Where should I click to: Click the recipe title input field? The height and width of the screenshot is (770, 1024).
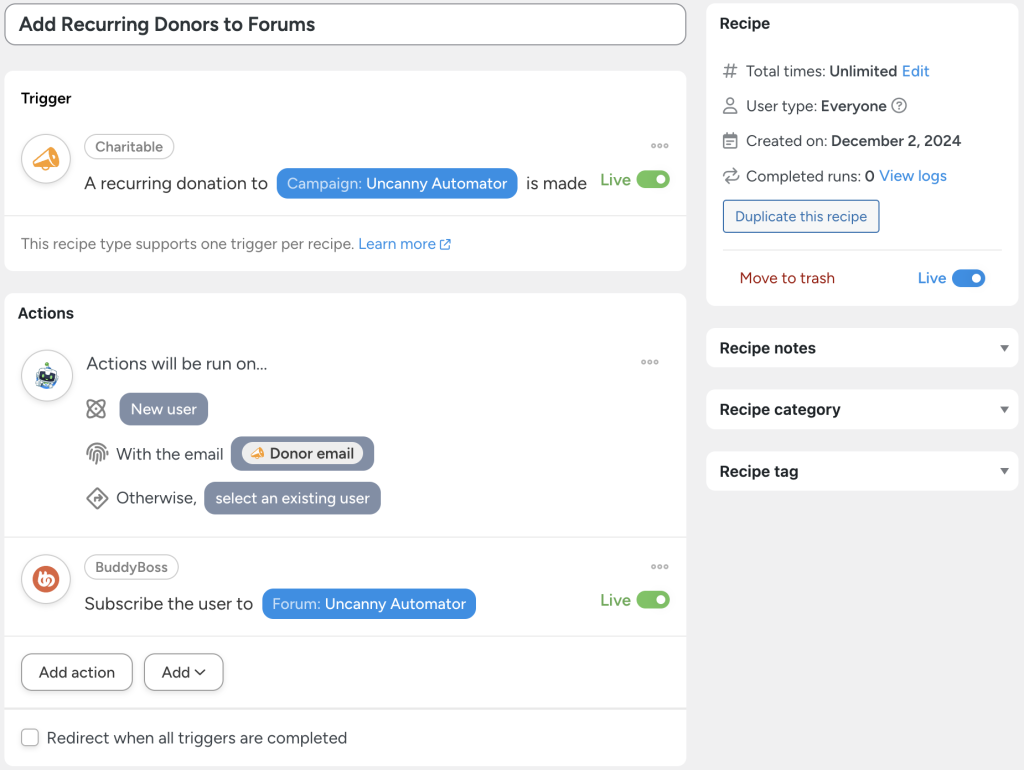click(345, 24)
